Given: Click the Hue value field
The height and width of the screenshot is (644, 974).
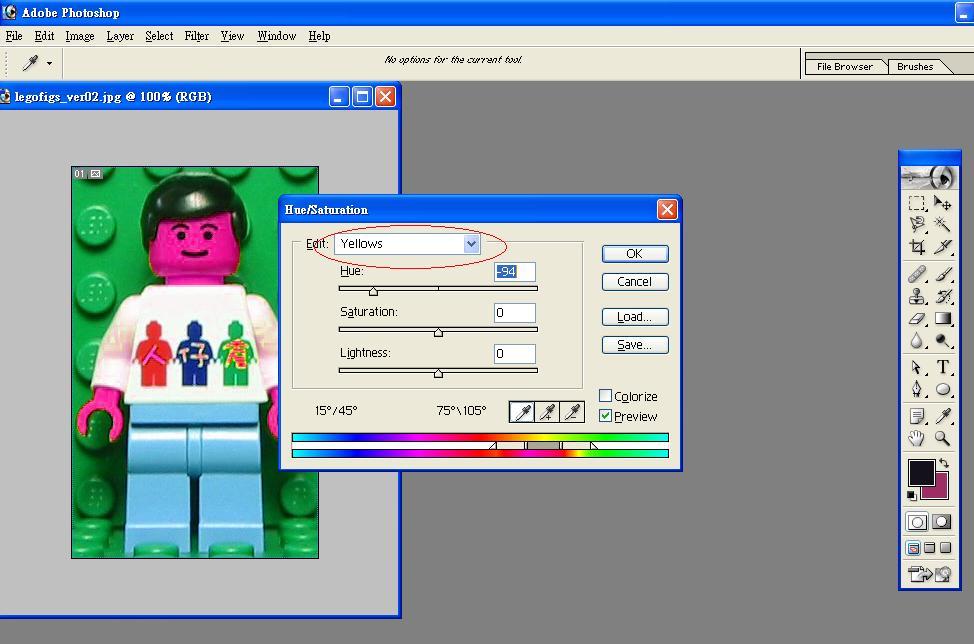Looking at the screenshot, I should point(514,271).
